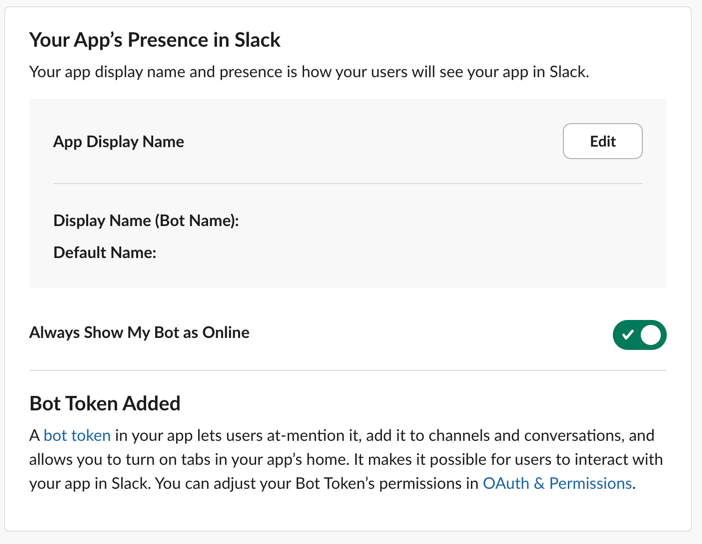Click the divider line below App Display Name
Viewport: 702px width, 544px height.
tap(347, 184)
